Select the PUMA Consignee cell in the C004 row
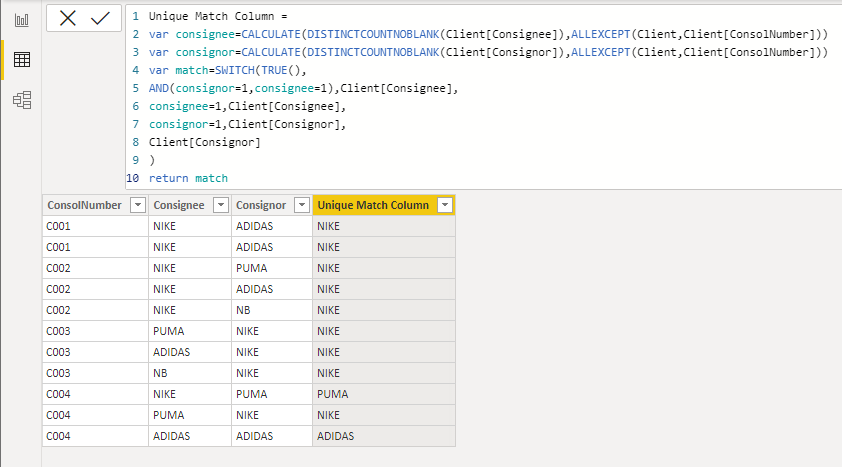842x467 pixels. tap(190, 415)
